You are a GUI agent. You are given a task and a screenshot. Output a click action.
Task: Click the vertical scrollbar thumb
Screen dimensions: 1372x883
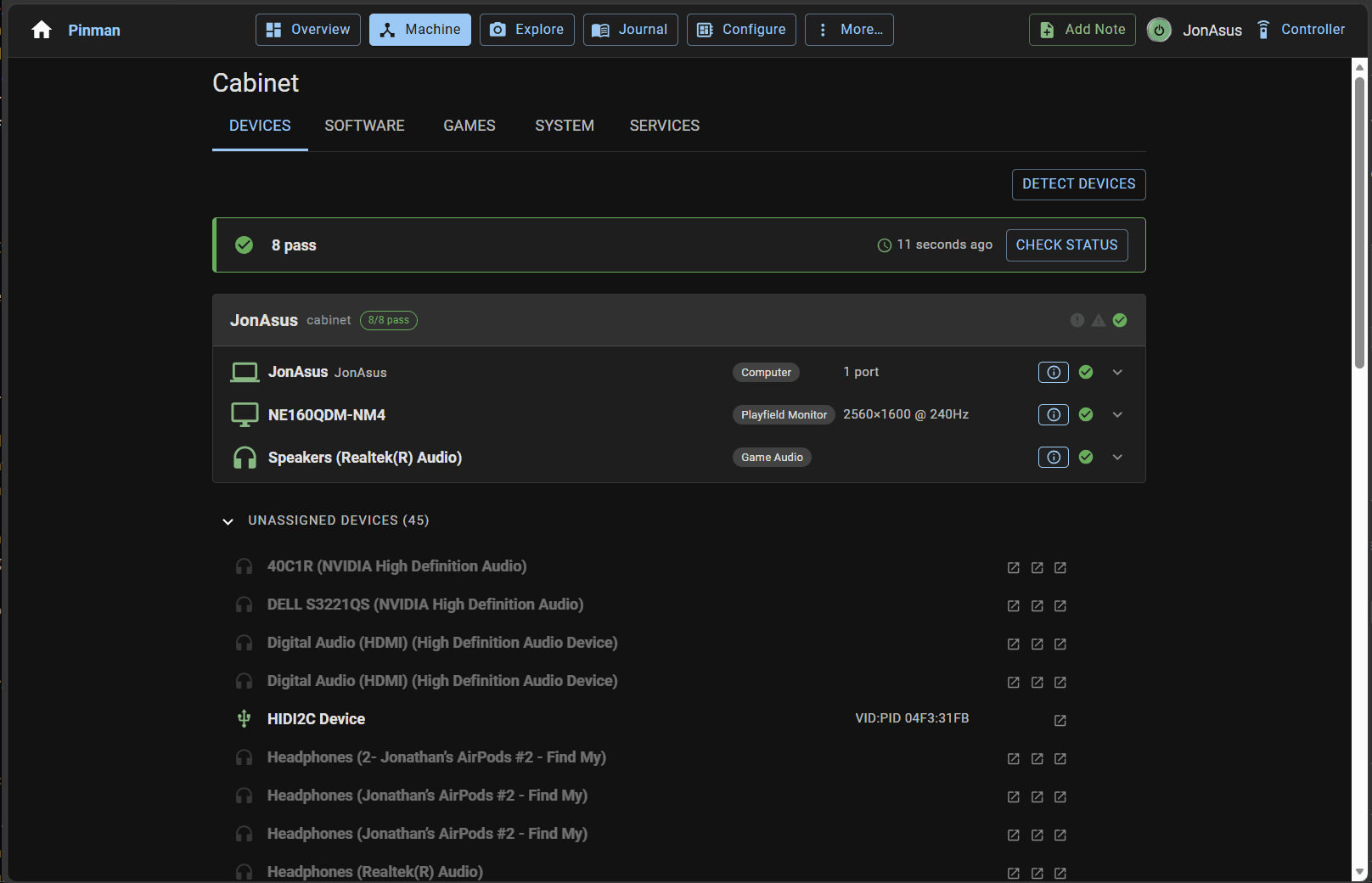pos(1359,222)
